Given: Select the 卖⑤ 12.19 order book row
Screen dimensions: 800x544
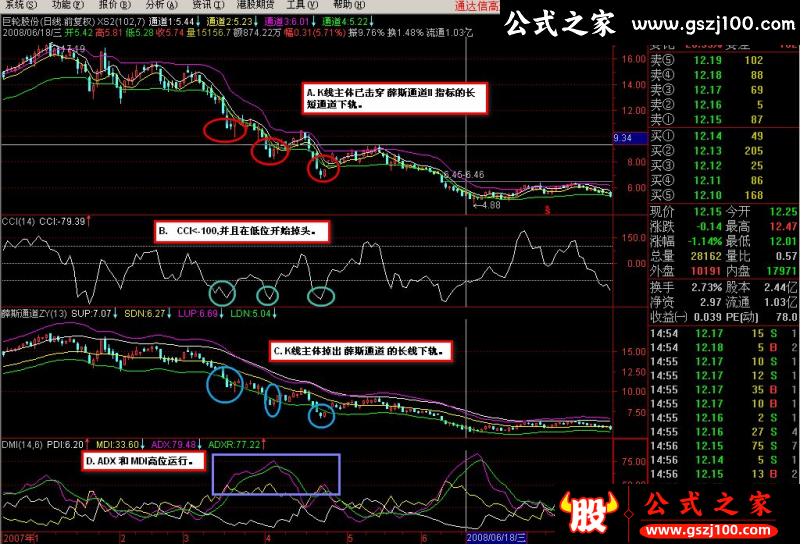Looking at the screenshot, I should (x=723, y=60).
